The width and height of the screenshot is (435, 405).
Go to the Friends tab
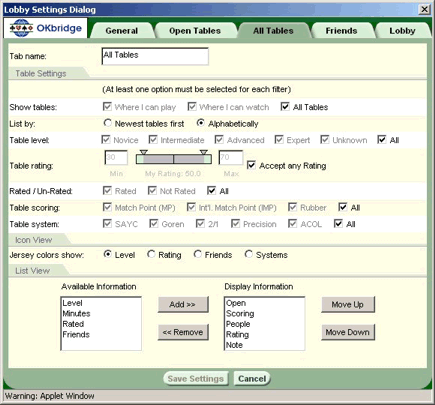point(341,31)
